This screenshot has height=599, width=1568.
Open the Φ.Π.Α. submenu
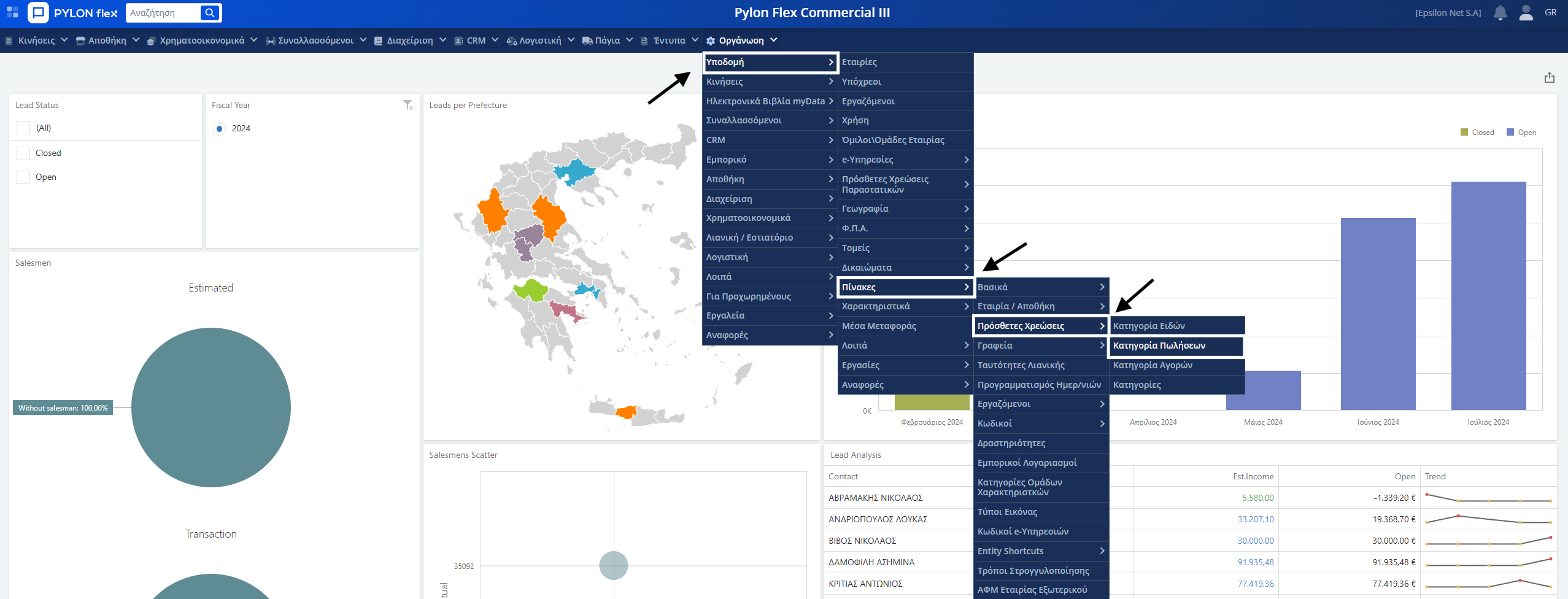point(906,228)
